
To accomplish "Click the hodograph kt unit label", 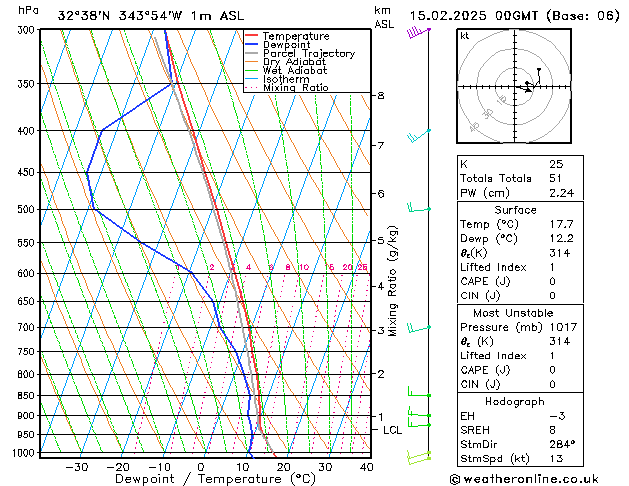I will pyautogui.click(x=465, y=36).
